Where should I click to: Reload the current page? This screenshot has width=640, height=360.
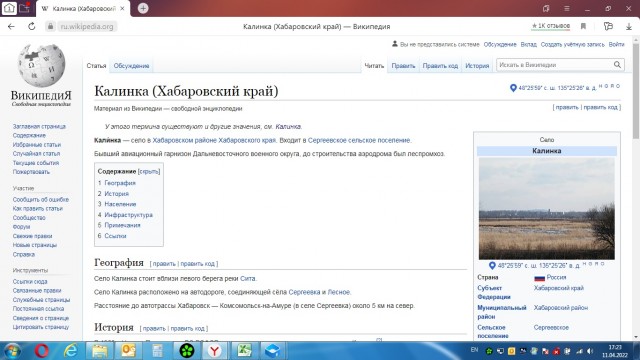click(x=31, y=27)
